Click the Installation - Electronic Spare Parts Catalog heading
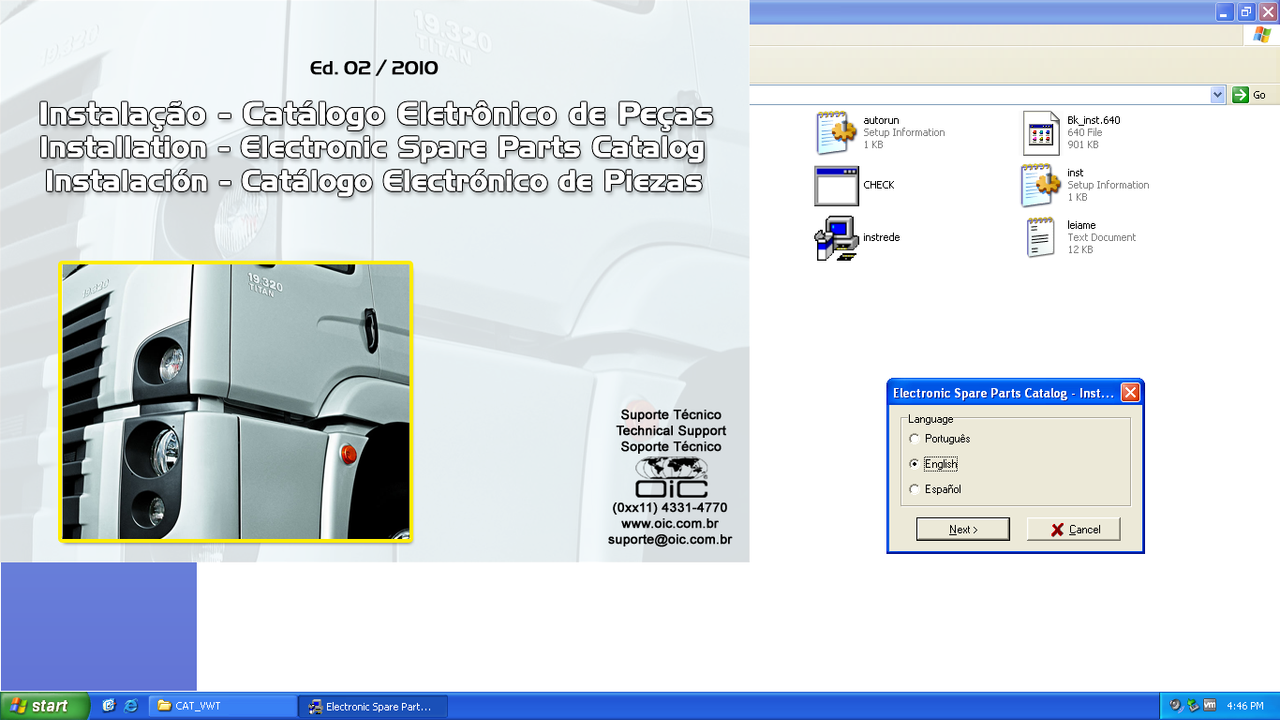This screenshot has width=1280, height=720. pyautogui.click(x=373, y=148)
